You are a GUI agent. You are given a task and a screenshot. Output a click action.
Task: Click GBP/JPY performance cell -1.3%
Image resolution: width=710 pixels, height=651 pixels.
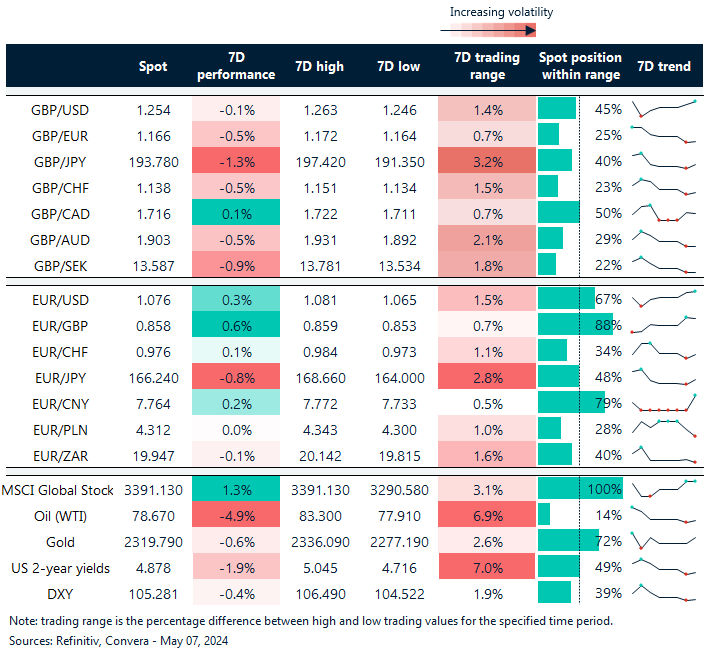point(236,160)
